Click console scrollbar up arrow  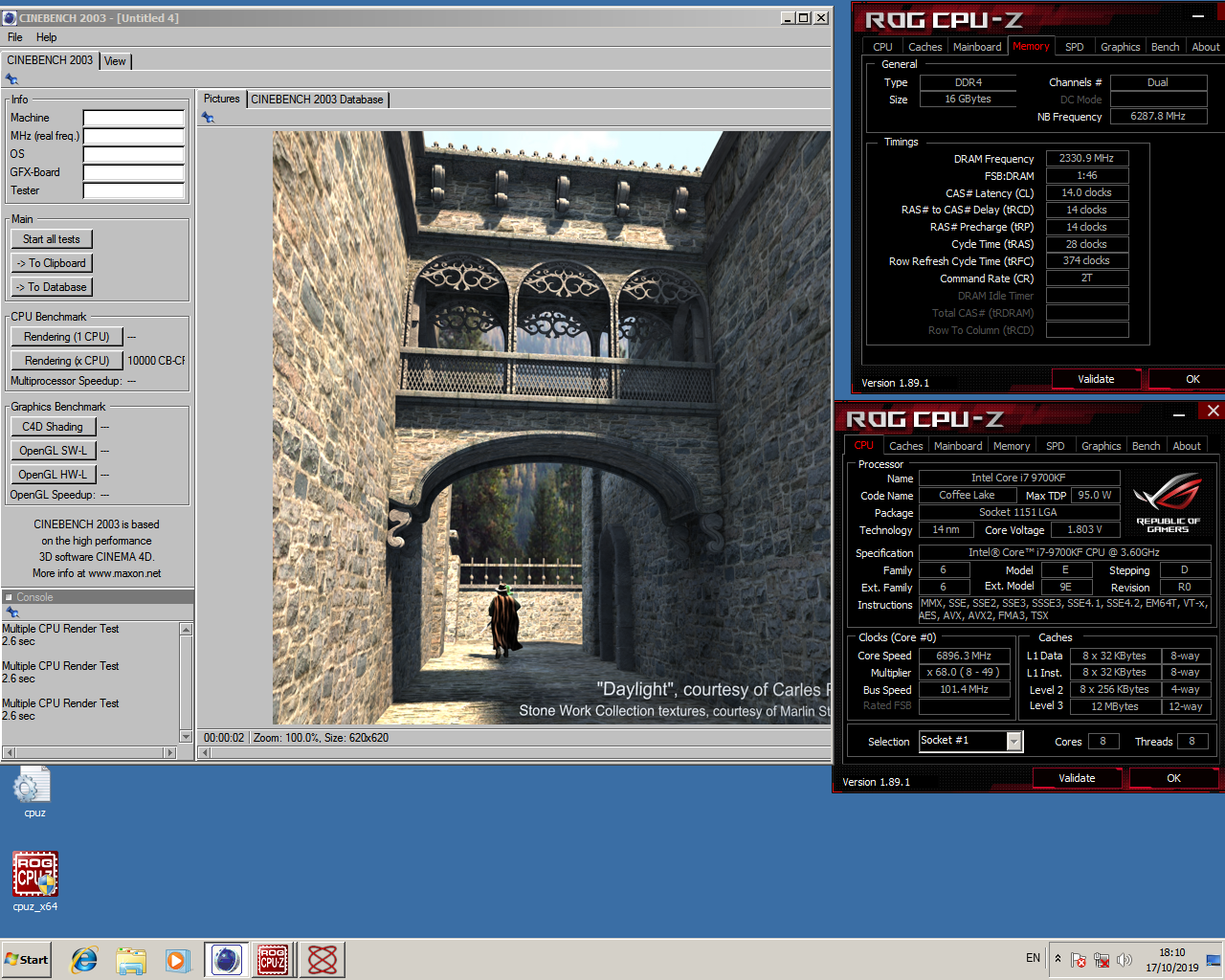coord(187,629)
